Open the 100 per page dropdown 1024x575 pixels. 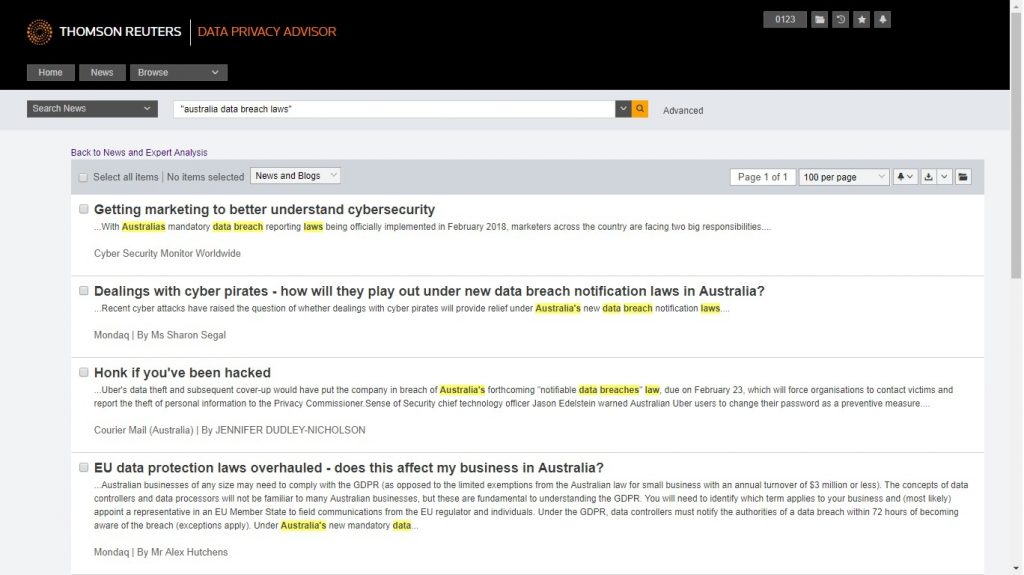click(844, 177)
